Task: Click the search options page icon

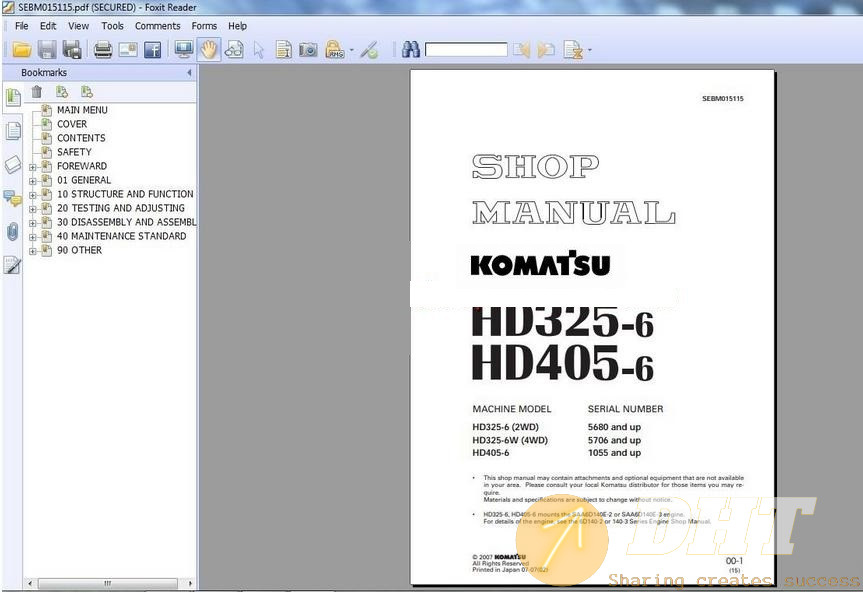Action: coord(573,50)
